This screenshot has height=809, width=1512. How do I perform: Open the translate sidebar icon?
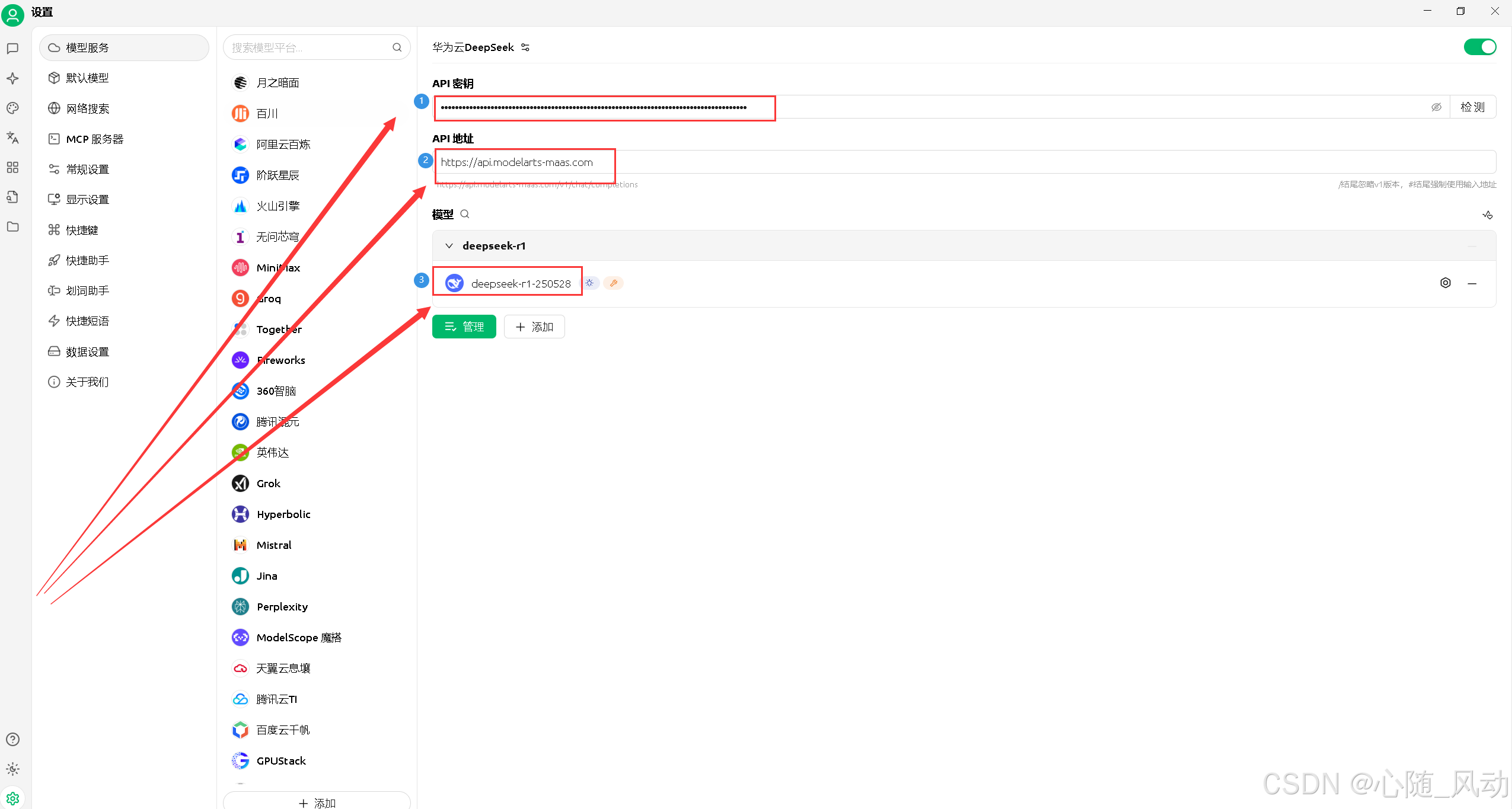click(12, 138)
